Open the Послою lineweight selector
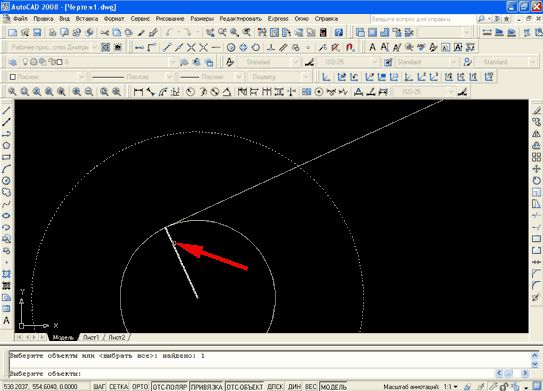The width and height of the screenshot is (543, 391). click(211, 77)
